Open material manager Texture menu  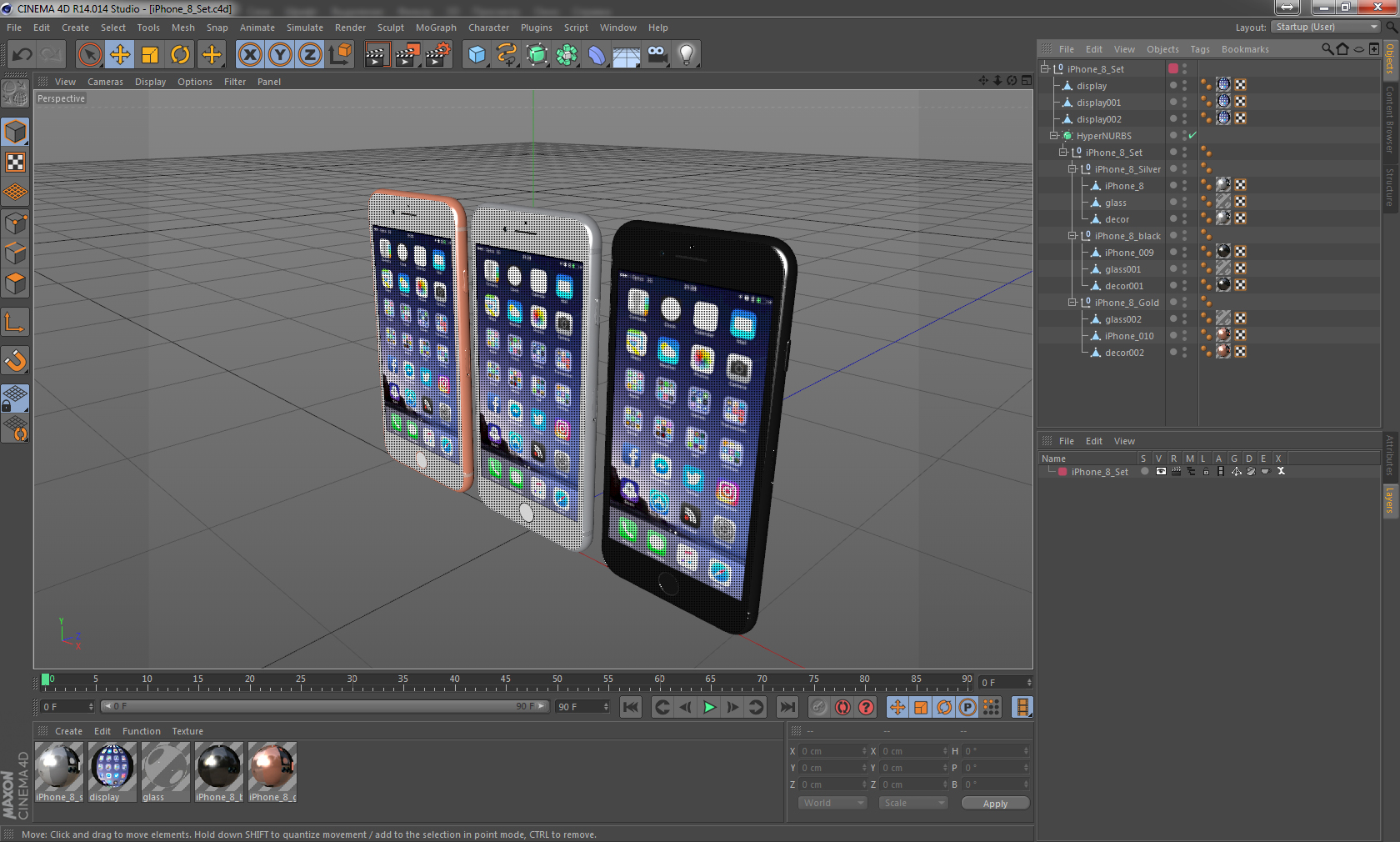pyautogui.click(x=187, y=731)
